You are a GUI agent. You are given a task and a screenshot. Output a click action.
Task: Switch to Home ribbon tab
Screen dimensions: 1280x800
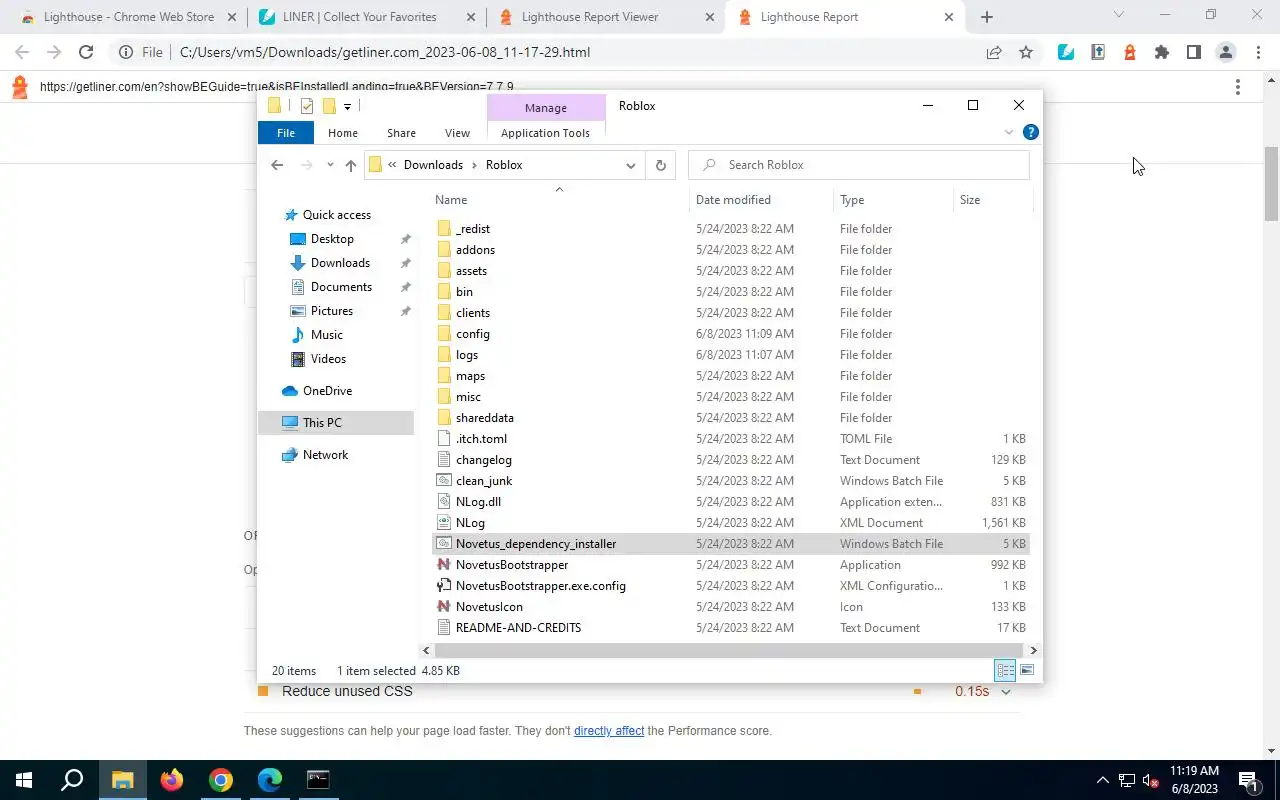pos(343,133)
